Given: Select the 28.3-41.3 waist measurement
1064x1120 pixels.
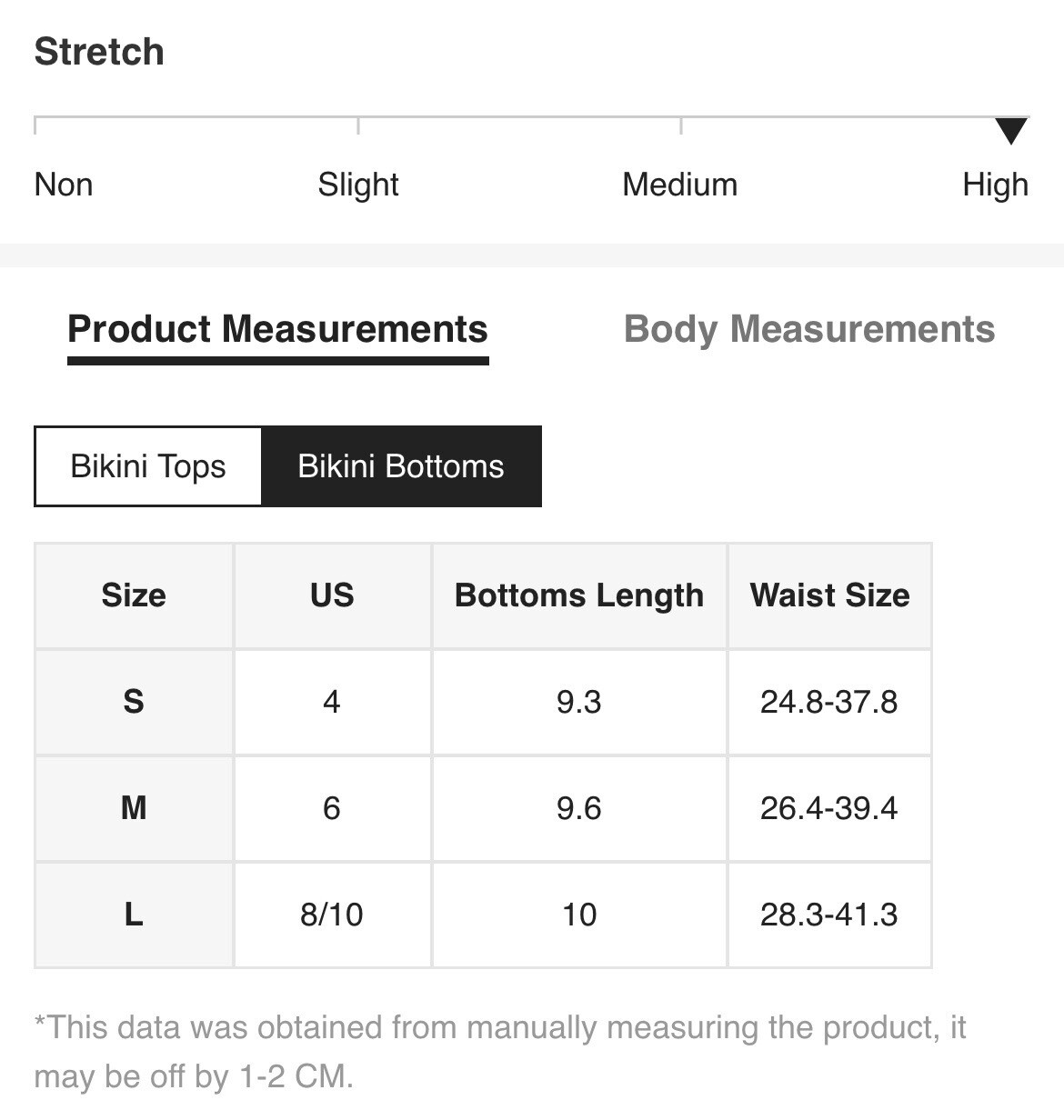Looking at the screenshot, I should click(828, 915).
